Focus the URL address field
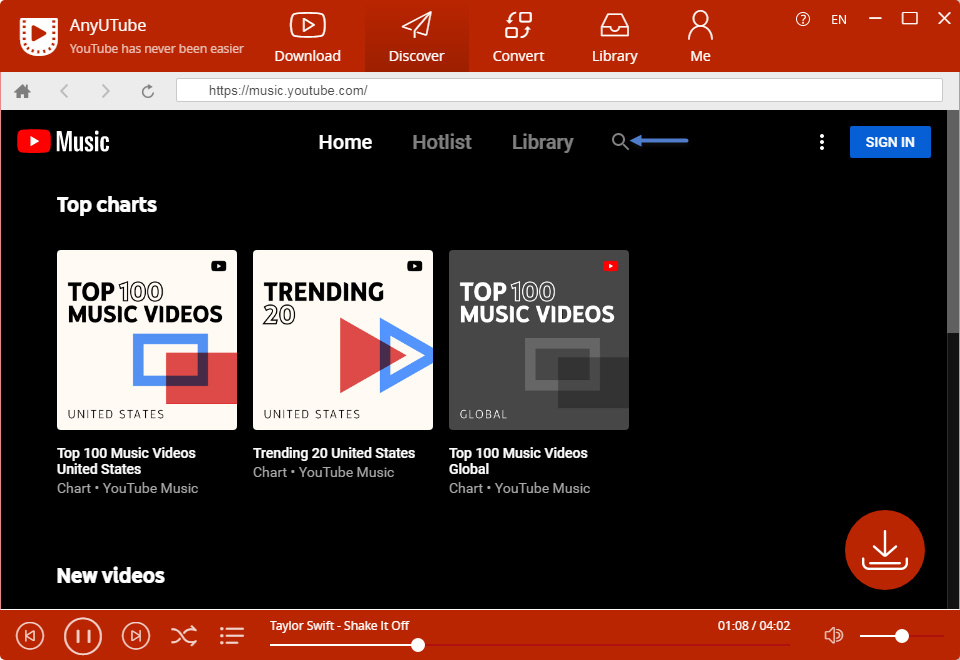The image size is (960, 660). click(559, 90)
